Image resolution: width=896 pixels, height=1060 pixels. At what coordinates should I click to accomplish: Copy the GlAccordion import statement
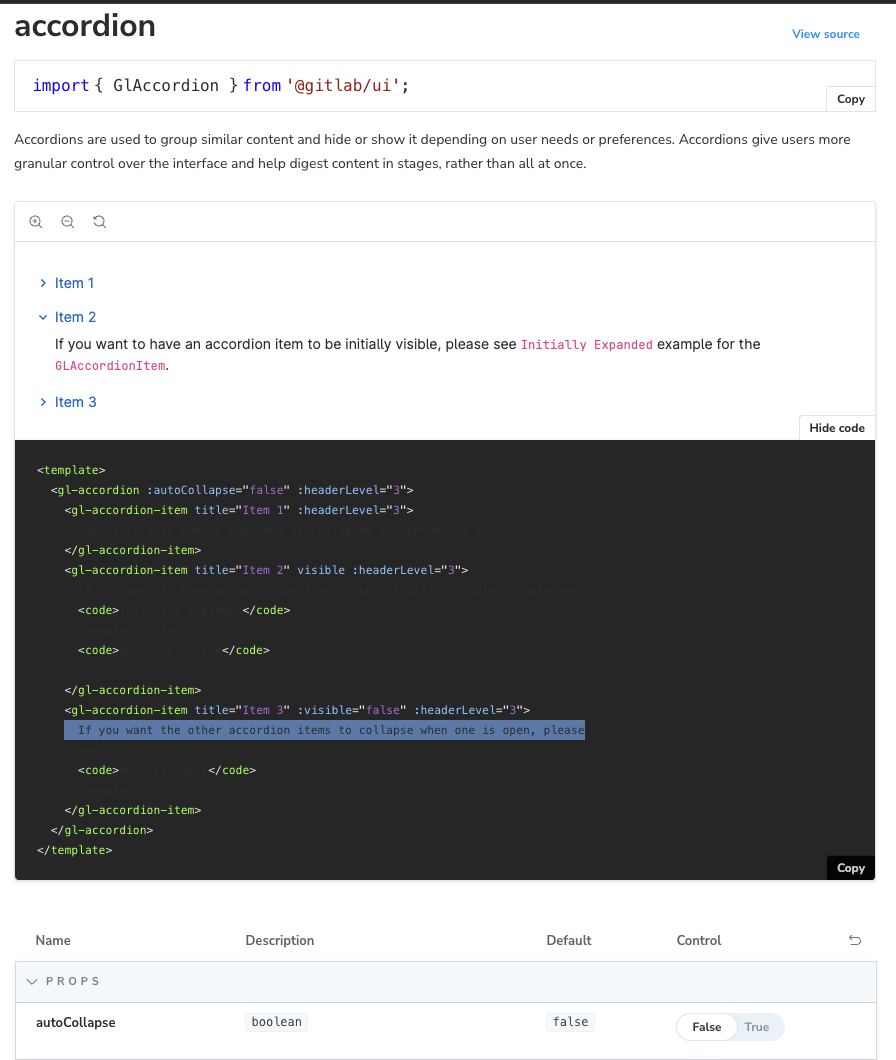tap(850, 99)
